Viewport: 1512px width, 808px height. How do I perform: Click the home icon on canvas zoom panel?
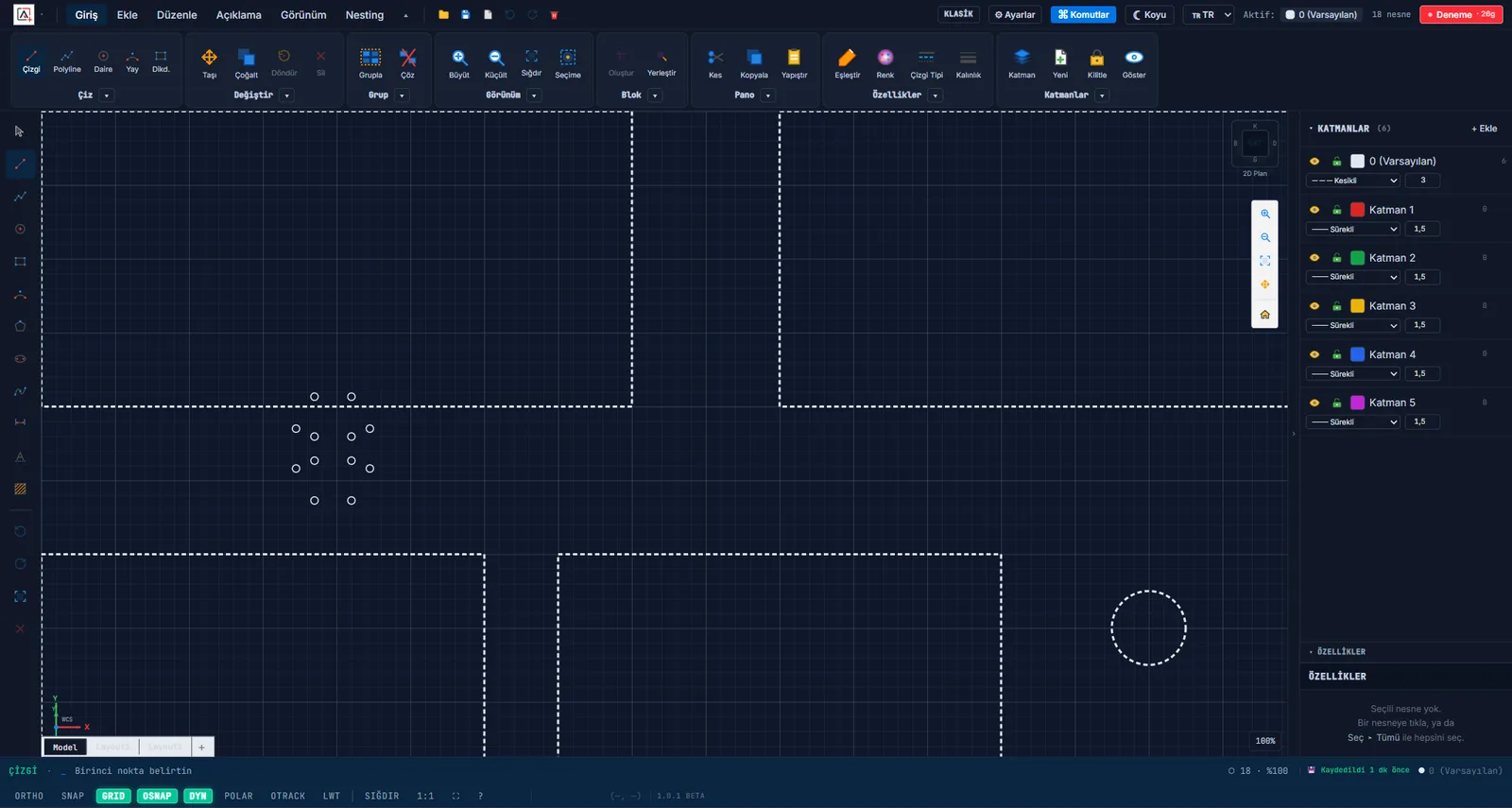tap(1264, 315)
